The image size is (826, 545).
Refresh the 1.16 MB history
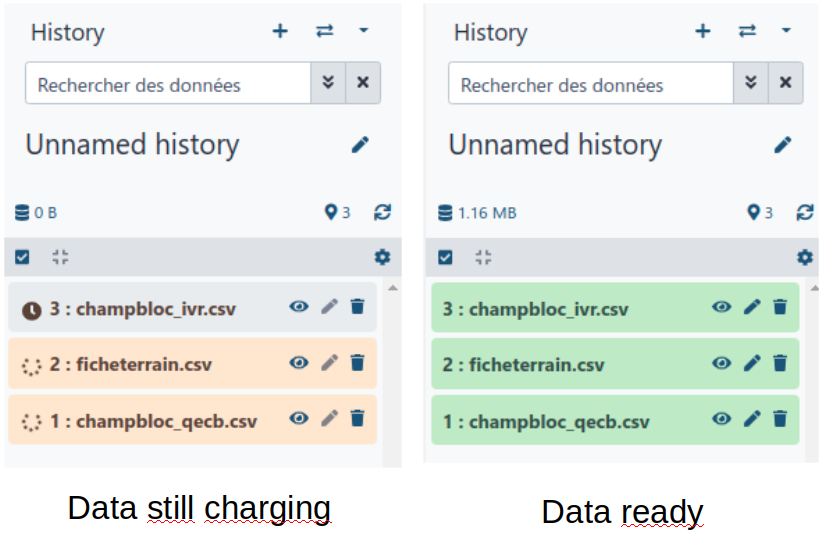coord(805,212)
